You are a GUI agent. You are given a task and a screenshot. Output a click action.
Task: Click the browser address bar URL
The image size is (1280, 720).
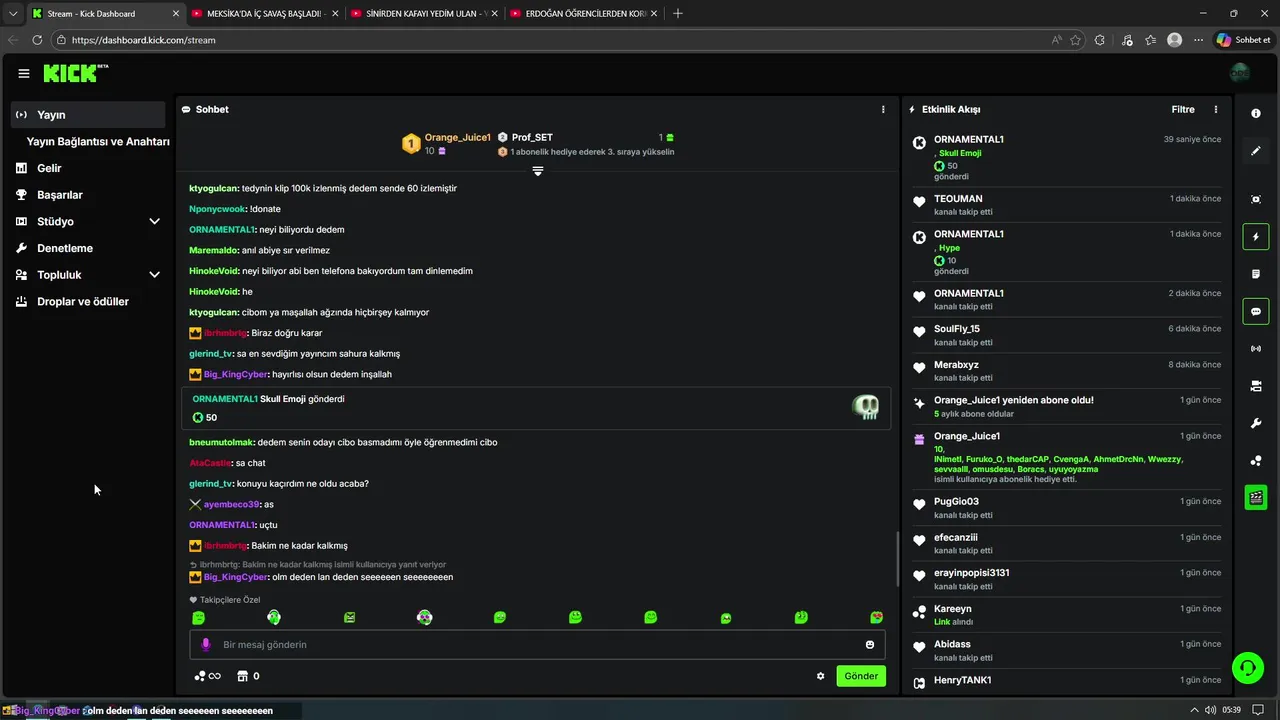tap(144, 40)
